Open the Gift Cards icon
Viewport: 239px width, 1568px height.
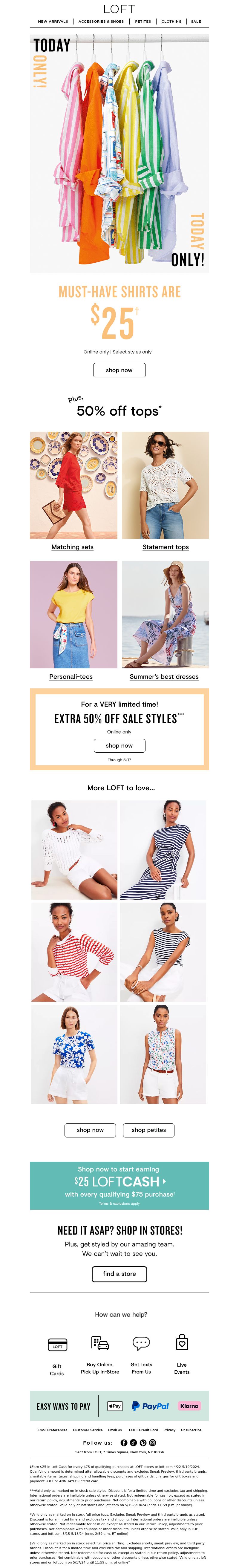57,1345
